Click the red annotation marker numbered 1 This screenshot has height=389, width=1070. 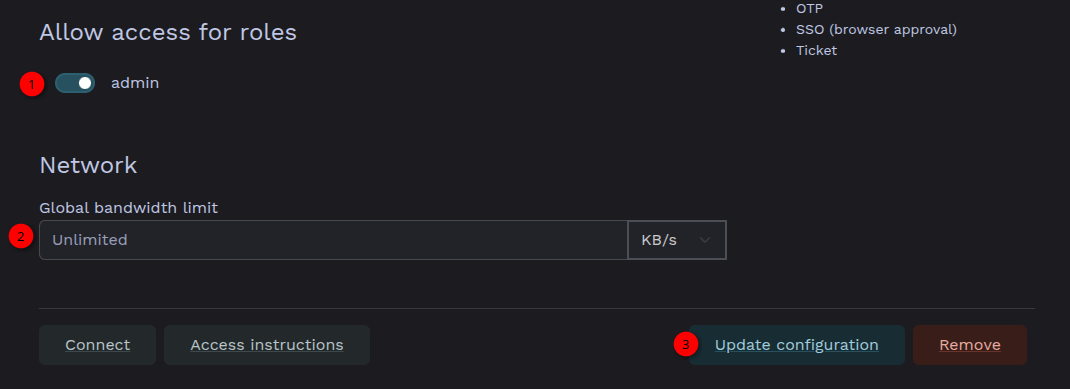pos(31,85)
